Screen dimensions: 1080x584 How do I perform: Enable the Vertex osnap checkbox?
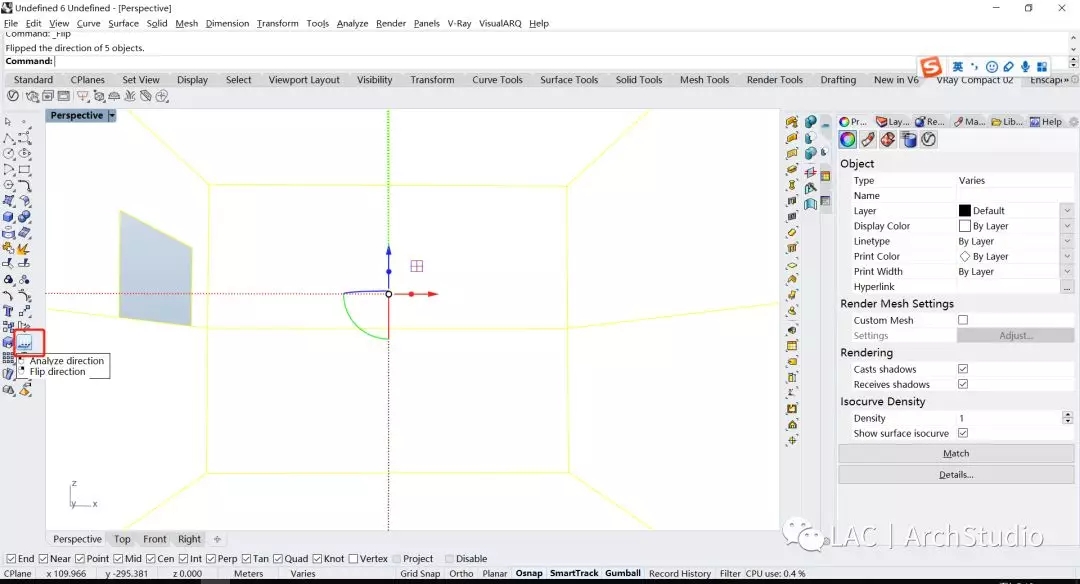(x=353, y=559)
